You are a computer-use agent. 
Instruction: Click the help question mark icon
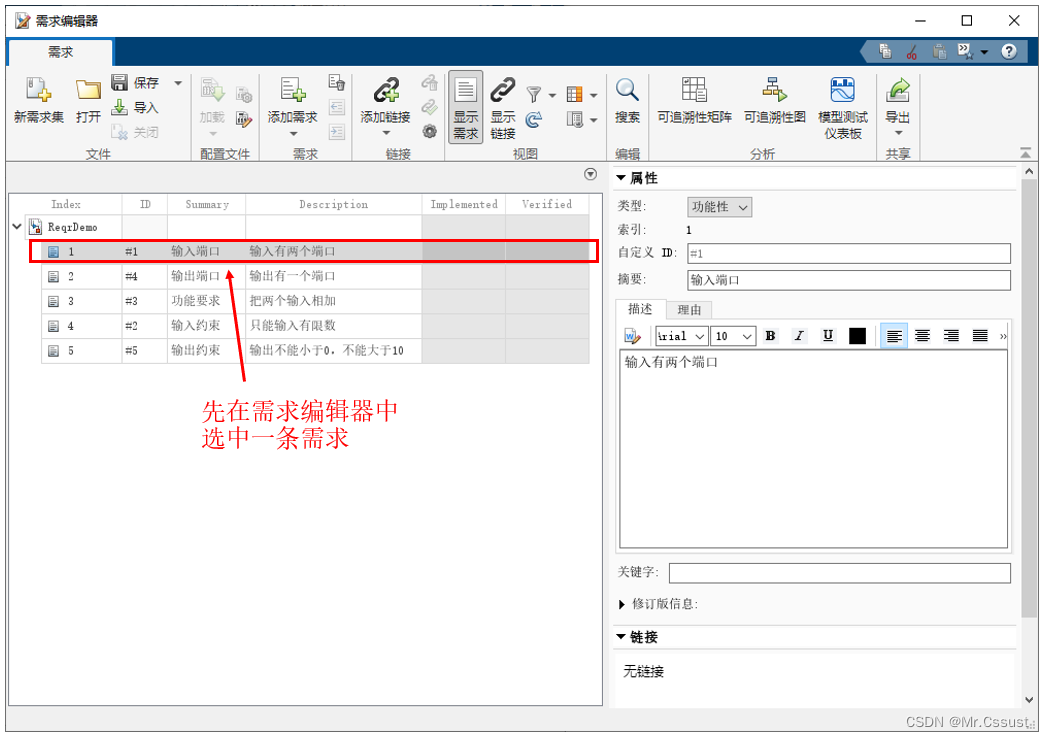[x=1009, y=51]
